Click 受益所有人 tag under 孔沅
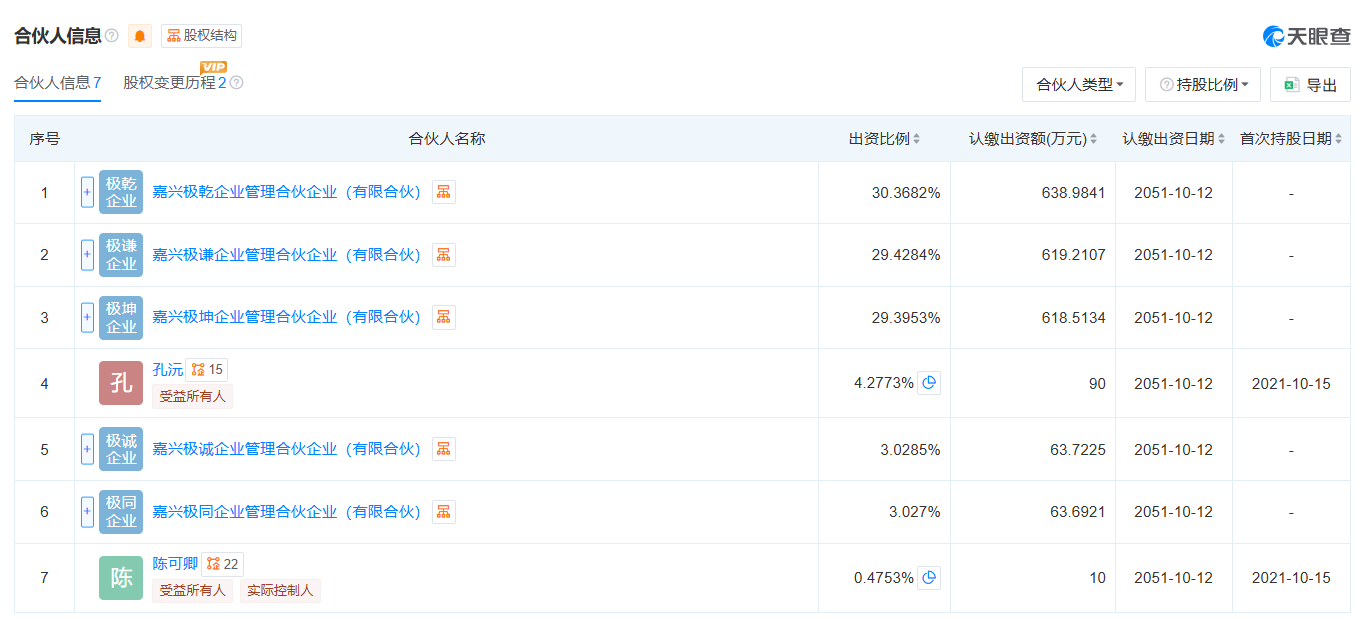1361x619 pixels. click(193, 396)
